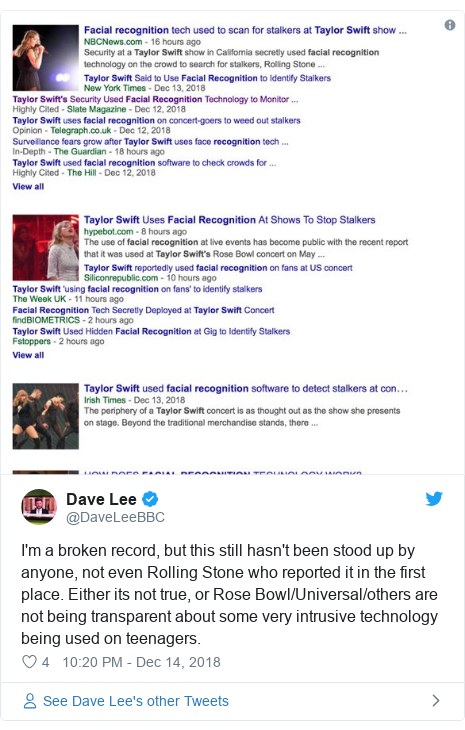Like the tweet with the heart icon
Viewport: 465px width, 730px height.
[29, 662]
